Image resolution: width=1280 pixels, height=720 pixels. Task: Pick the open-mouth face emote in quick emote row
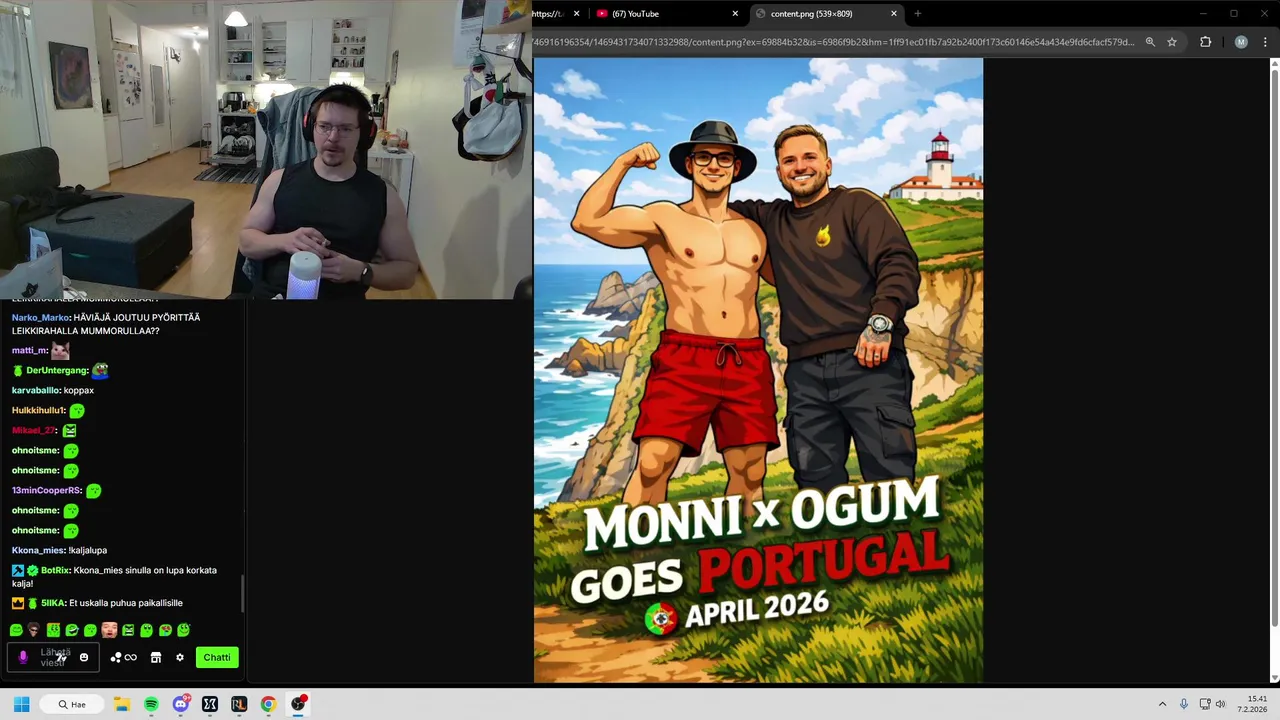pyautogui.click(x=109, y=630)
